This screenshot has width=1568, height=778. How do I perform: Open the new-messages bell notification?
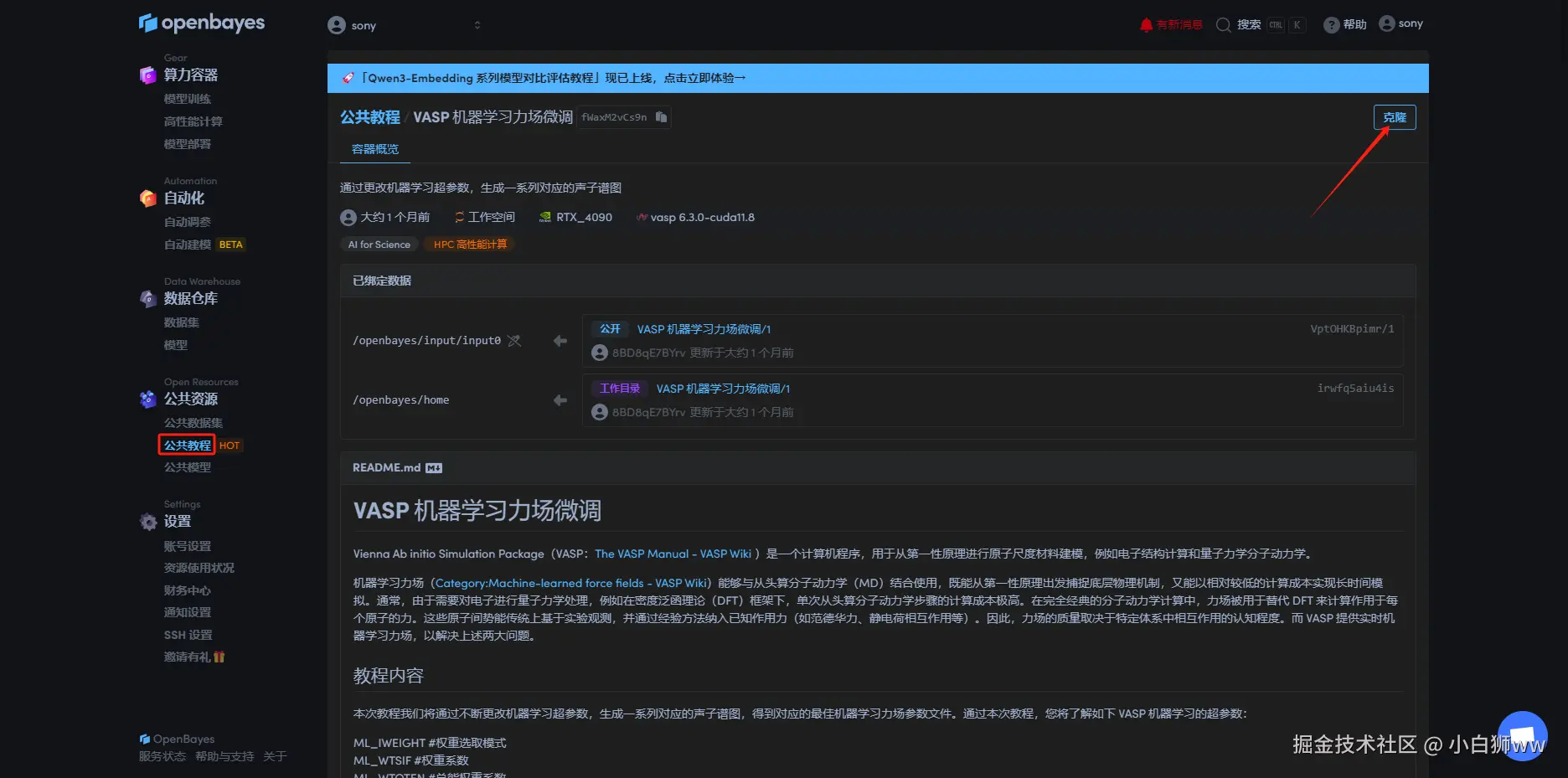pyautogui.click(x=1147, y=24)
